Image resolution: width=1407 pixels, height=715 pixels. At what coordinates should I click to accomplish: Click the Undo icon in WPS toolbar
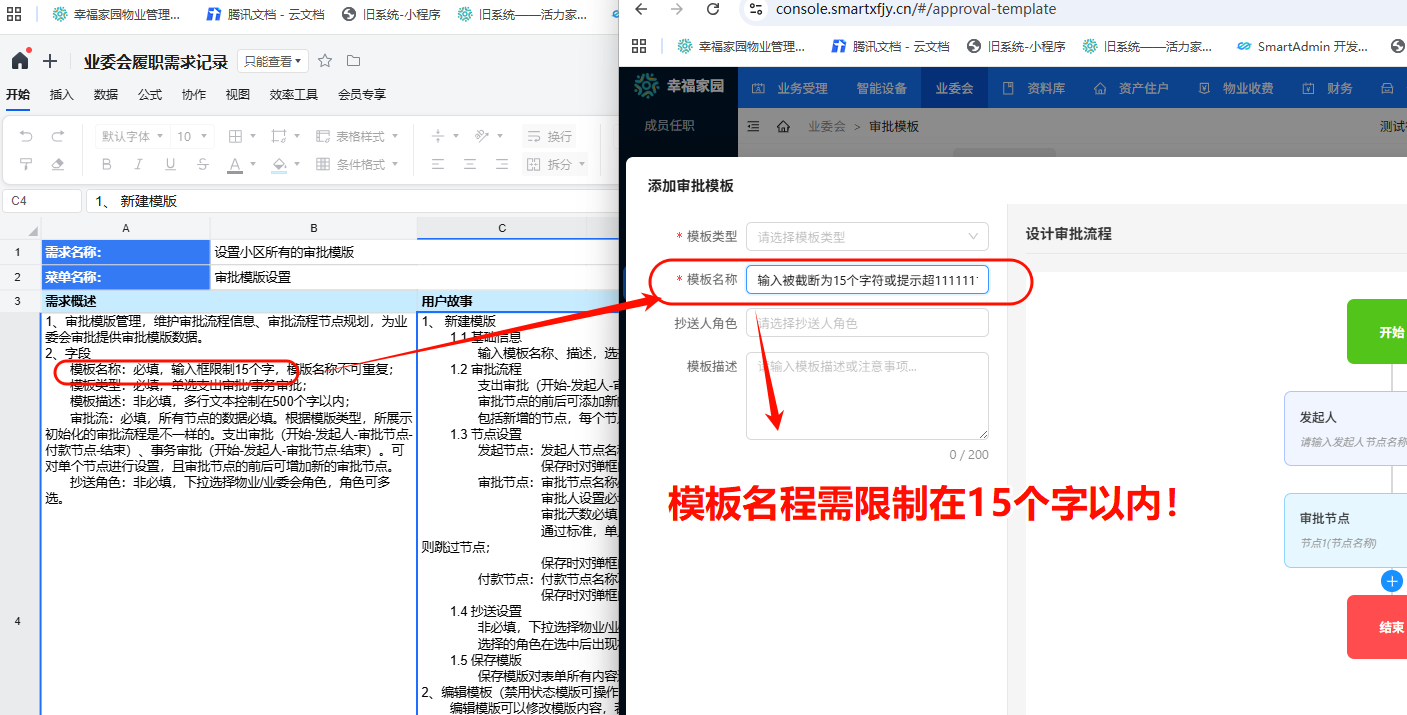[x=26, y=137]
